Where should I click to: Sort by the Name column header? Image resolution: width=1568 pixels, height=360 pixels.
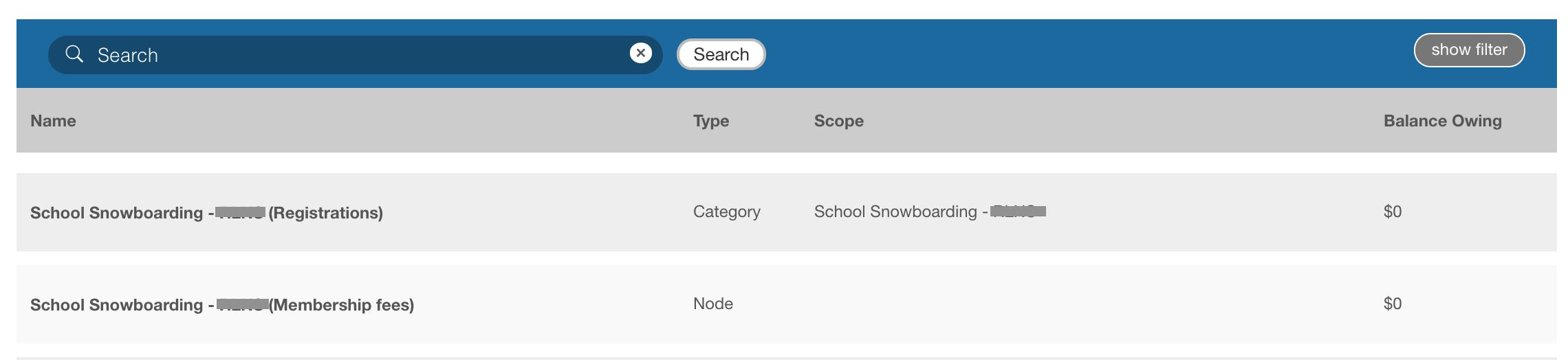53,121
